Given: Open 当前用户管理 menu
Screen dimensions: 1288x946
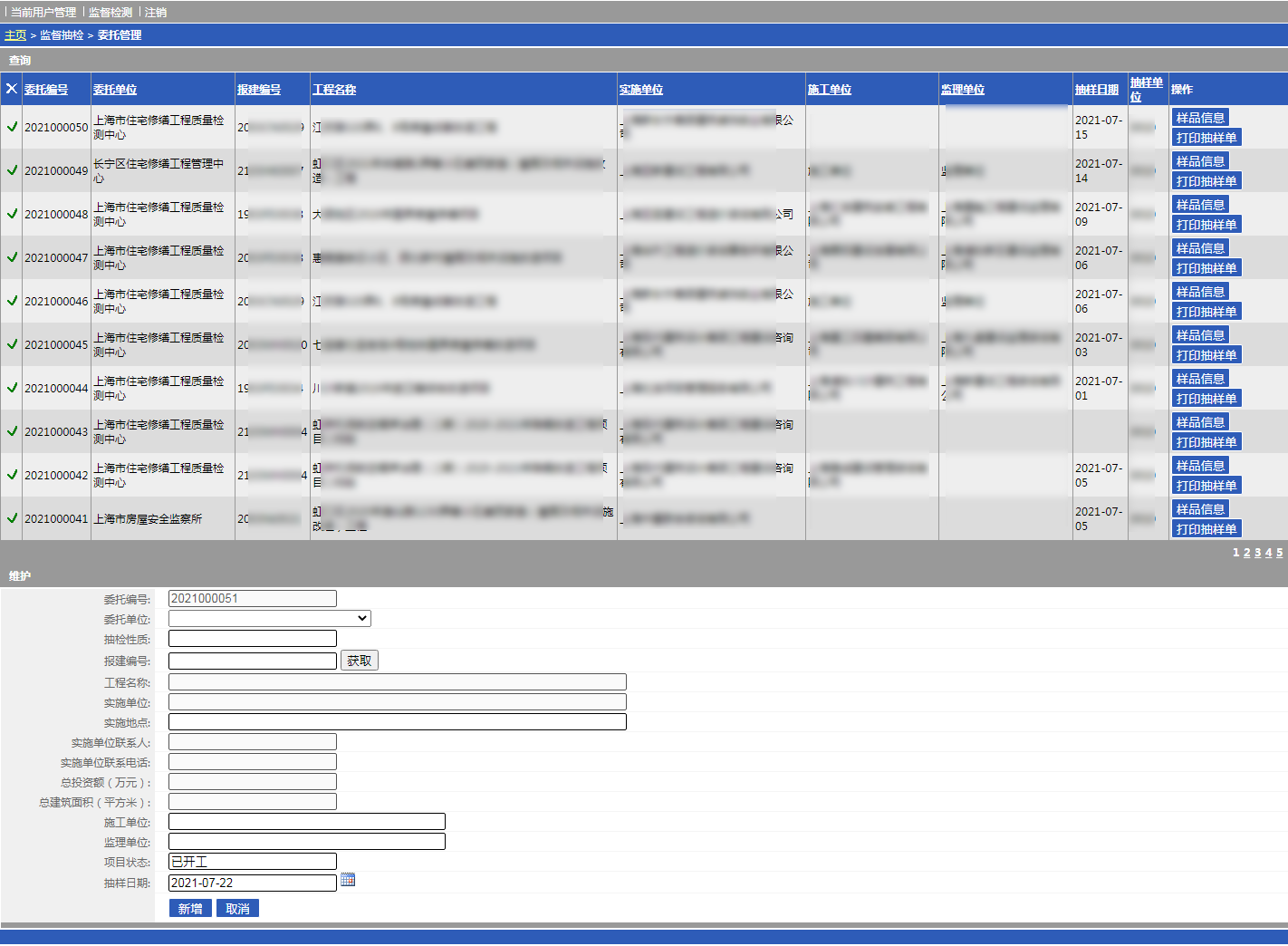Looking at the screenshot, I should pos(43,12).
